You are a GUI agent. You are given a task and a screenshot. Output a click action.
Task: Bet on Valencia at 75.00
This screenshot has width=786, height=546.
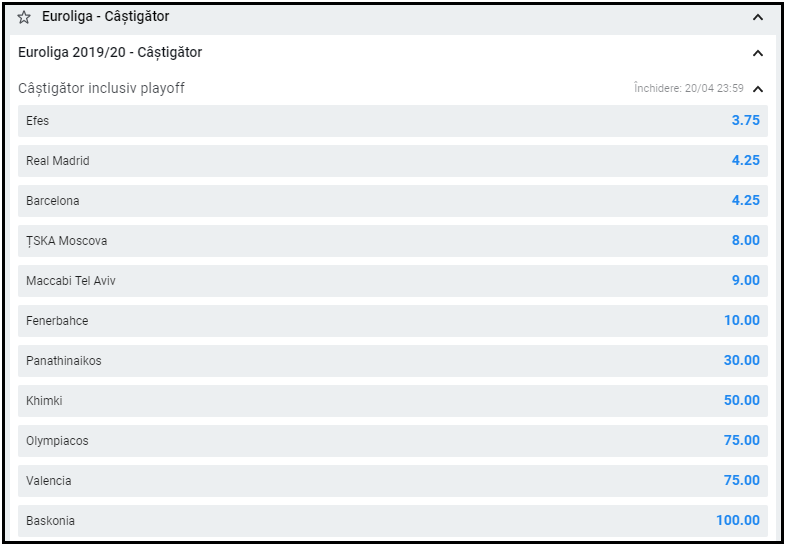742,481
